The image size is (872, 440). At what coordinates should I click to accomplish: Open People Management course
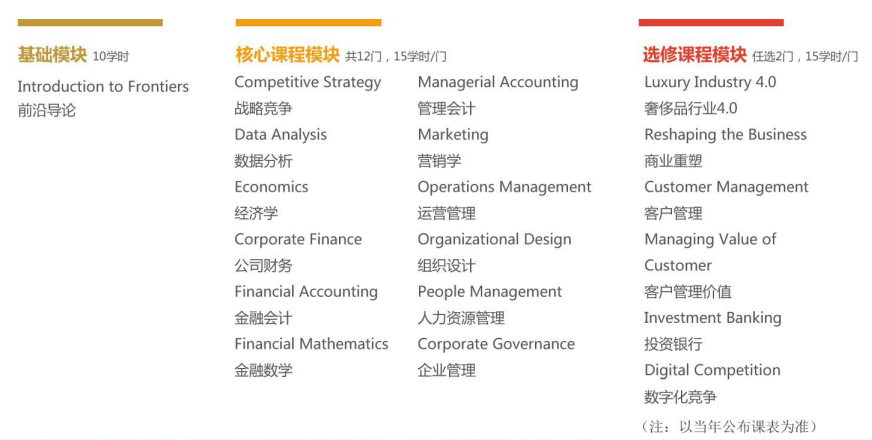490,292
